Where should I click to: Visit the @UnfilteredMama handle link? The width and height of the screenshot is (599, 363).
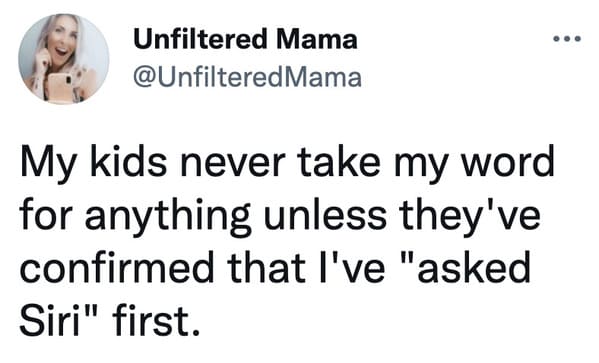point(247,77)
